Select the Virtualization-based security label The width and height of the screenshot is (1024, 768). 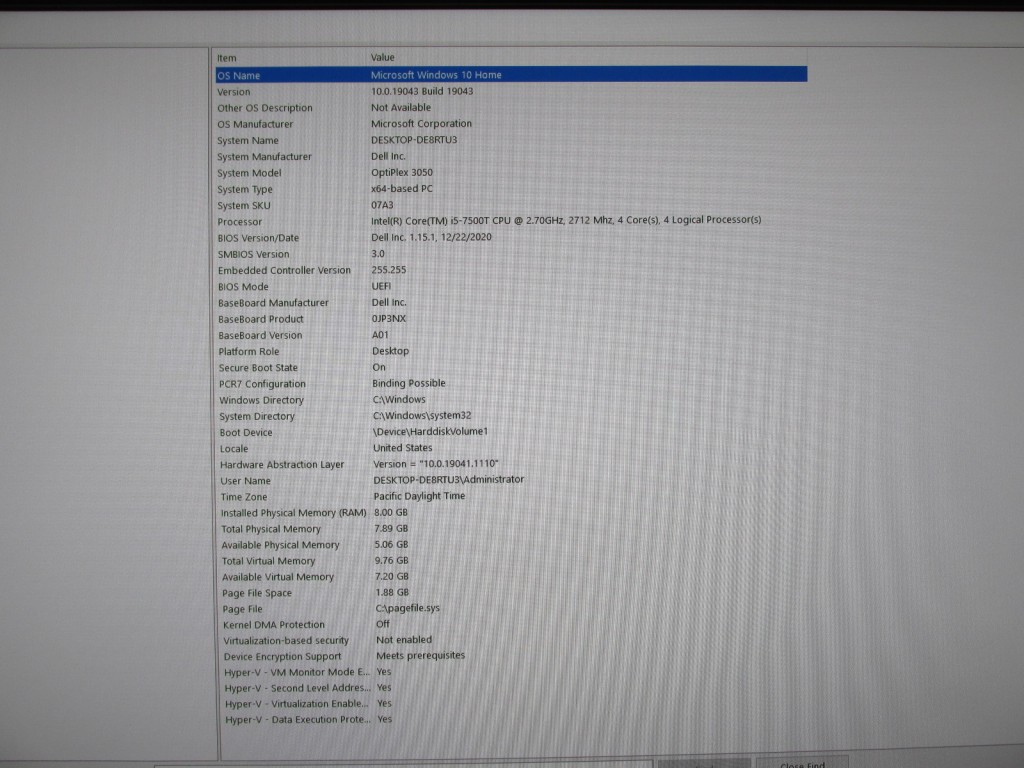[x=286, y=641]
